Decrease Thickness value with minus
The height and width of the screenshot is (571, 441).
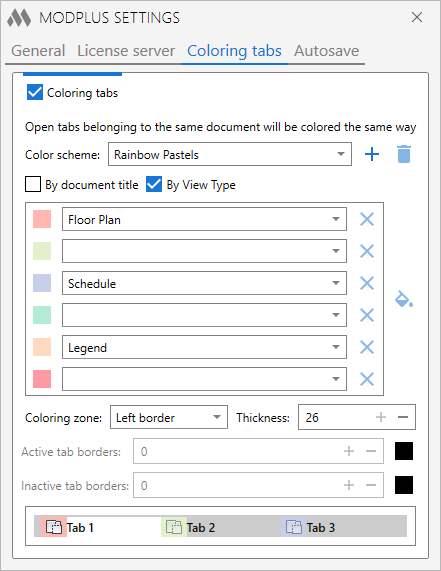pos(403,417)
